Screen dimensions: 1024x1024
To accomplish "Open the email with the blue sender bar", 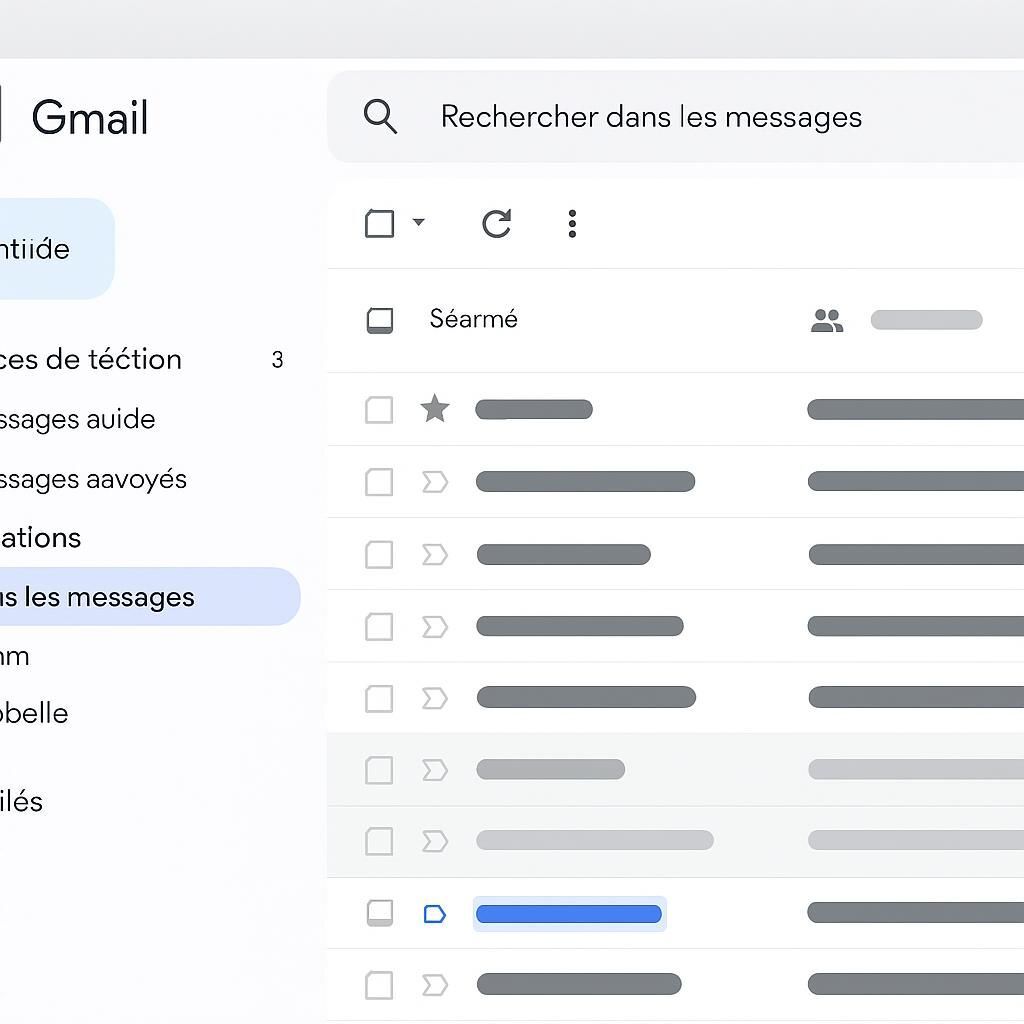I will [569, 914].
